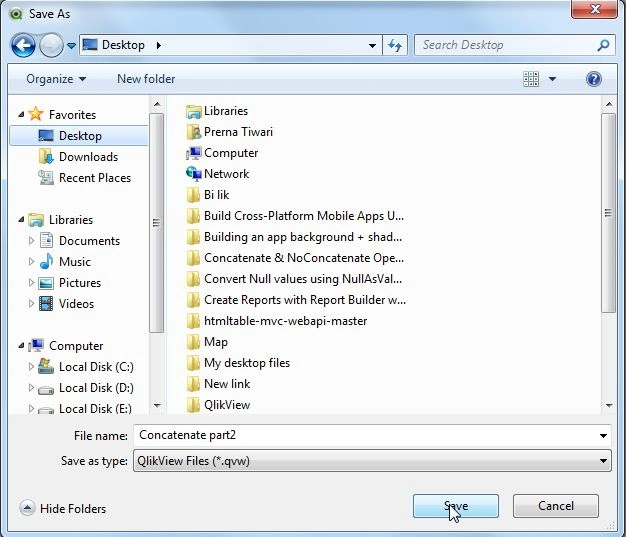The image size is (626, 537).
Task: Click the Back navigation arrow button
Action: coord(23,46)
